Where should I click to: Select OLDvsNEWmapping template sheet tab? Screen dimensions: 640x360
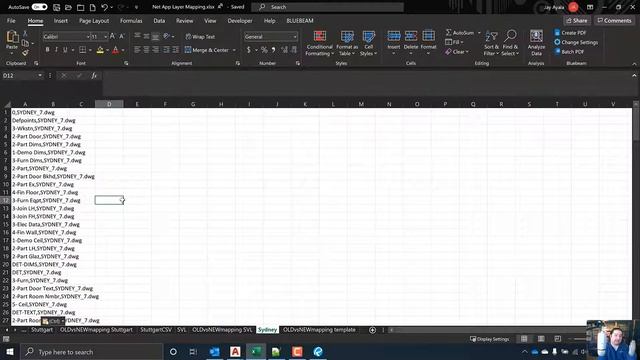click(319, 330)
